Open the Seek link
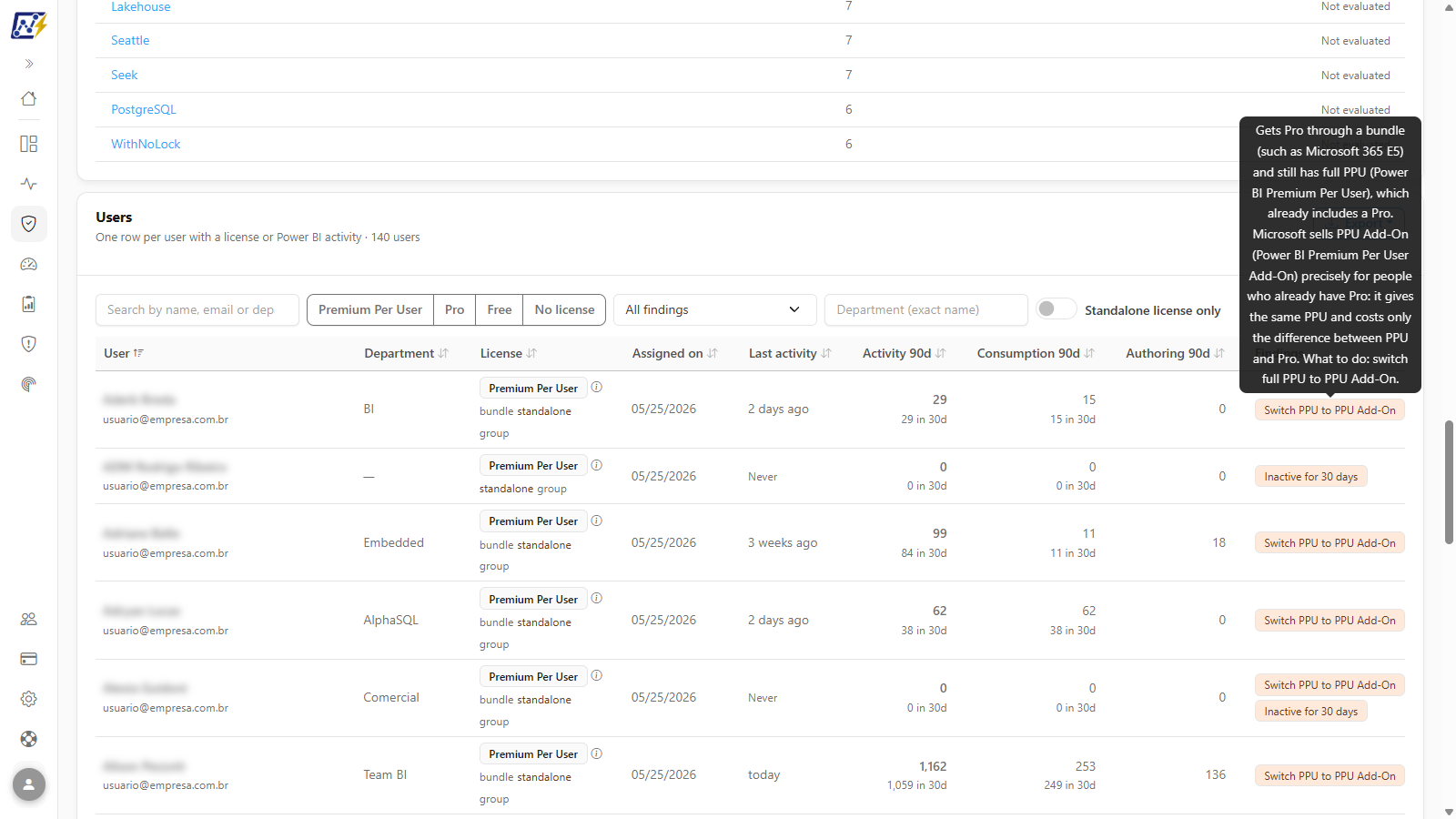Viewport: 1456px width, 819px height. [x=125, y=75]
